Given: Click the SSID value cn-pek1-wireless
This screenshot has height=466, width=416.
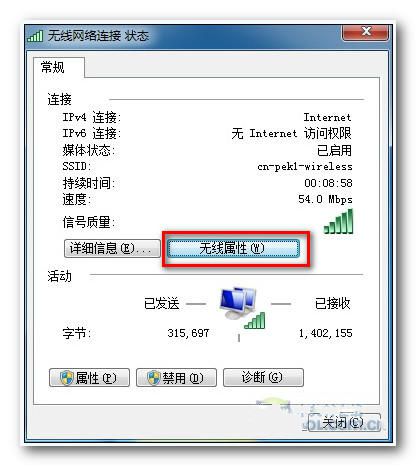Looking at the screenshot, I should coord(305,166).
